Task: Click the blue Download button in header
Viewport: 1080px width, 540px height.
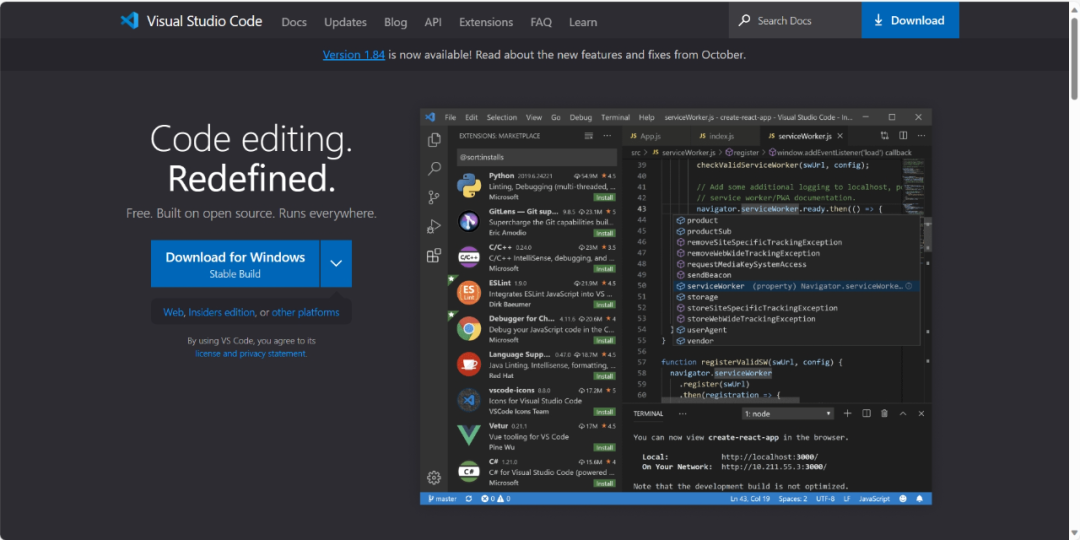Action: (910, 20)
